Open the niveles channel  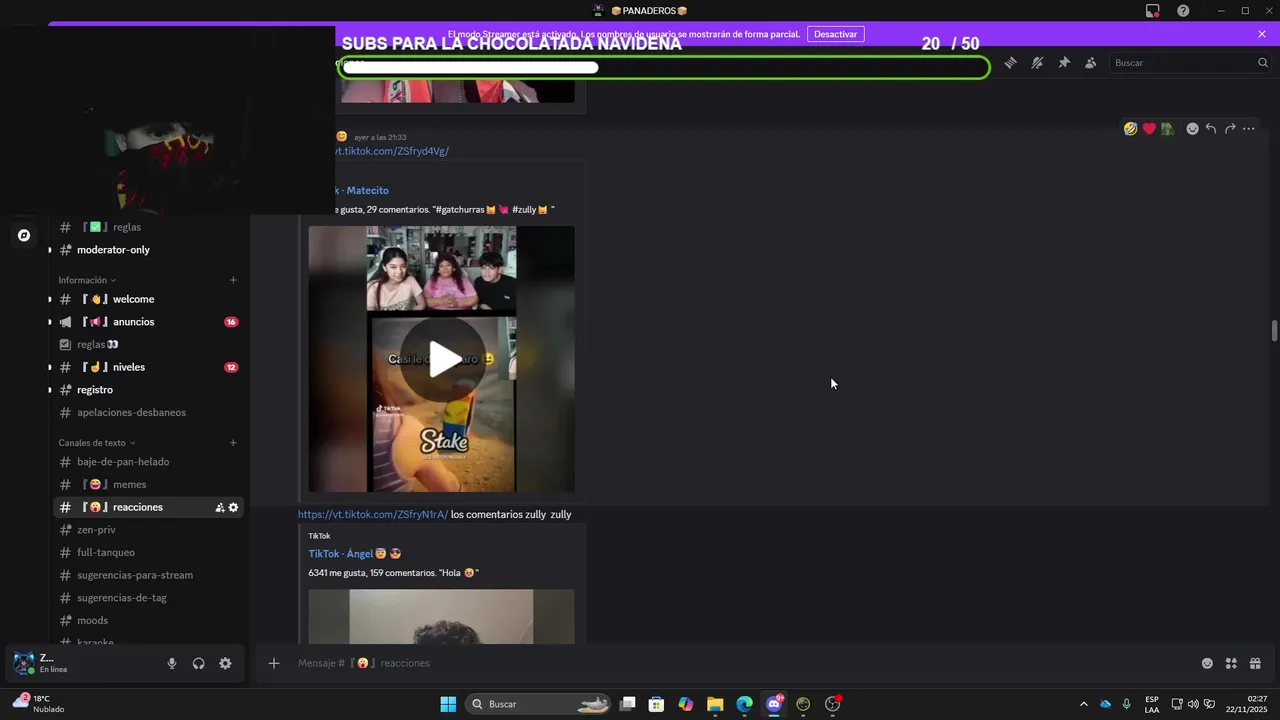(x=149, y=367)
